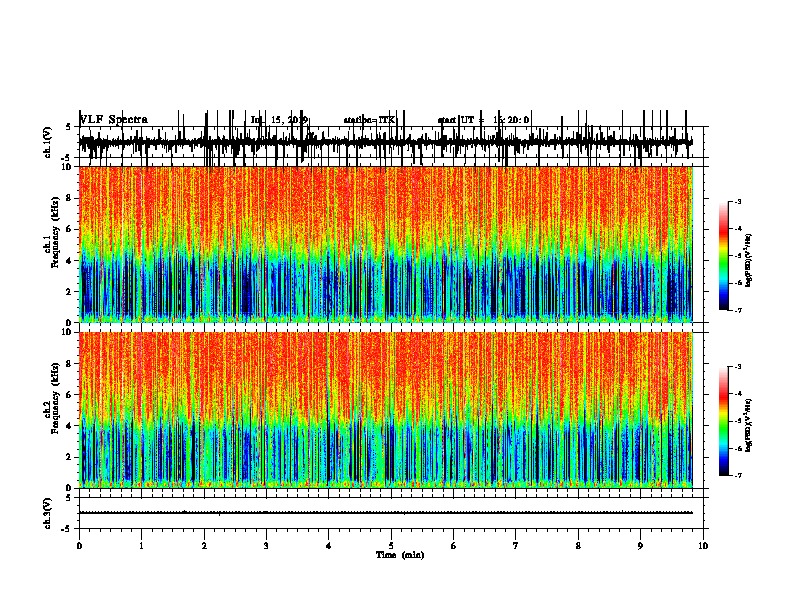Click the '2' kHz tick on ch.2 spectrogram axis
The height and width of the screenshot is (612, 792).
(70, 457)
